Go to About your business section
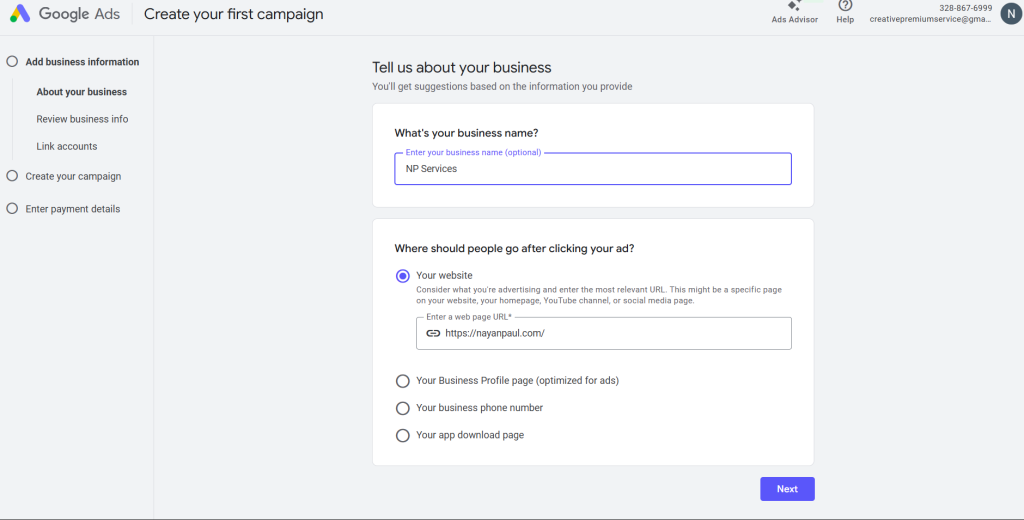The height and width of the screenshot is (520, 1024). click(x=81, y=92)
